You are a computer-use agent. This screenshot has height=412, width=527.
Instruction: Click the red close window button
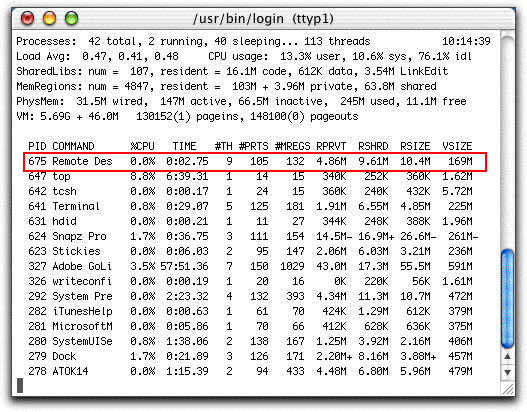tap(28, 18)
